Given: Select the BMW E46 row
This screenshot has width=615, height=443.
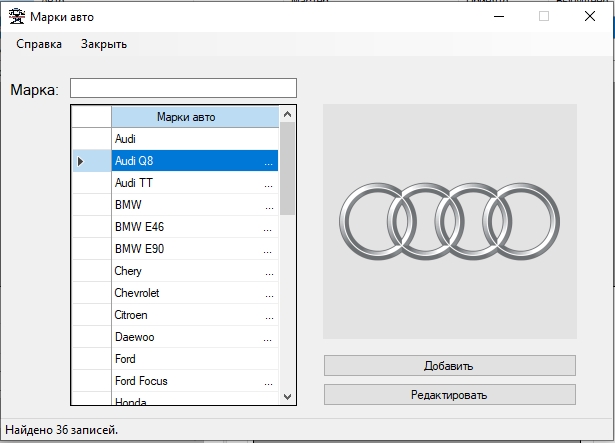Looking at the screenshot, I should point(195,227).
